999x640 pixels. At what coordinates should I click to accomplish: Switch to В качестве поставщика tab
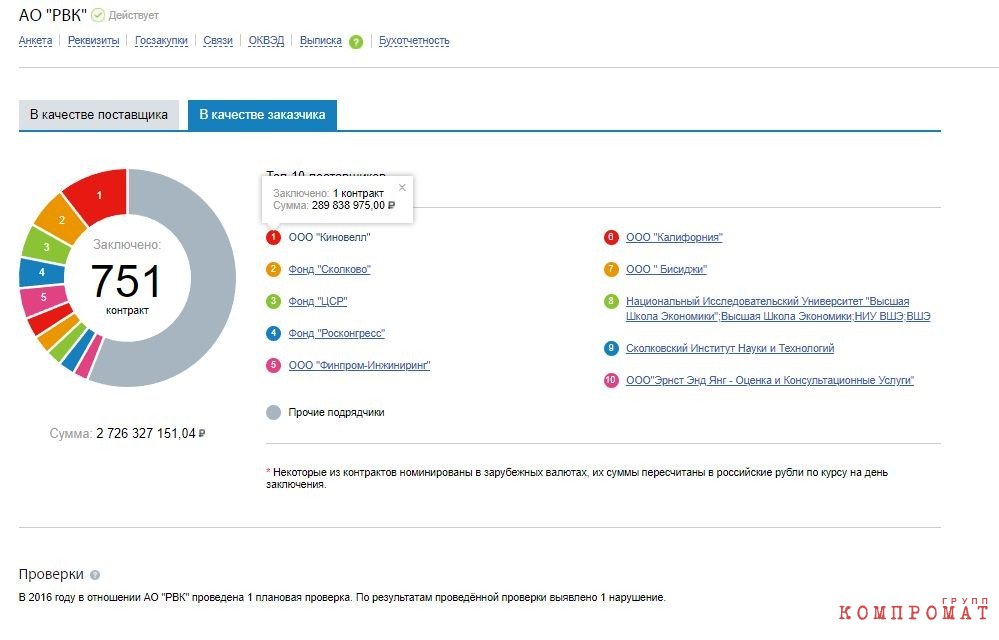pyautogui.click(x=99, y=115)
